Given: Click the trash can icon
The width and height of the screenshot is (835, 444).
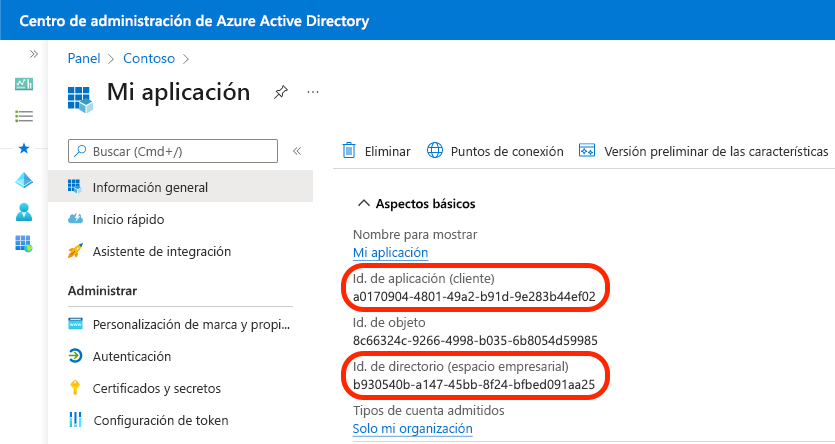Looking at the screenshot, I should [349, 151].
